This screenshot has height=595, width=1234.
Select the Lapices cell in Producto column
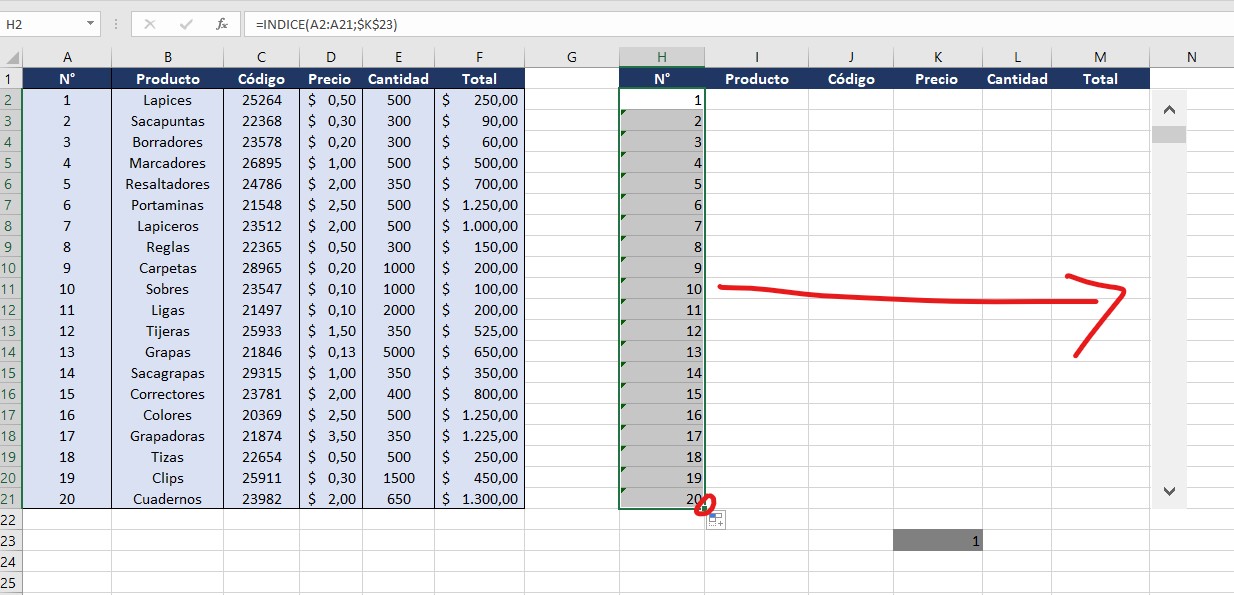167,100
